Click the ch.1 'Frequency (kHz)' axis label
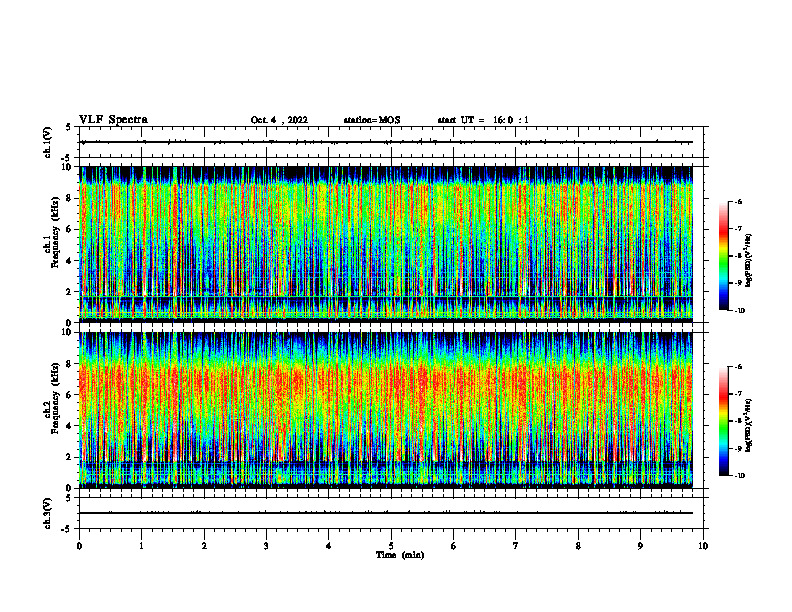The height and width of the screenshot is (612, 792). [x=56, y=232]
